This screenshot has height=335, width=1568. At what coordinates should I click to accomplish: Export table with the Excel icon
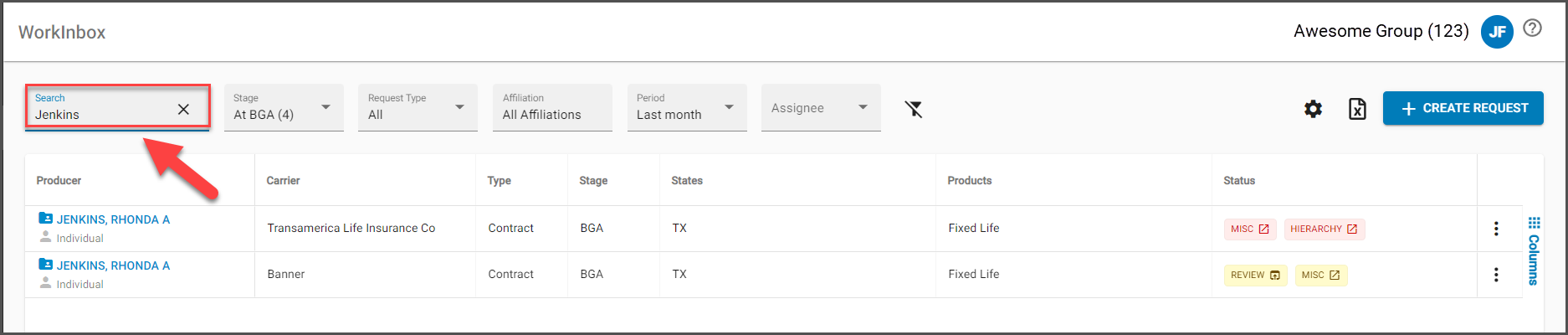(x=1357, y=109)
